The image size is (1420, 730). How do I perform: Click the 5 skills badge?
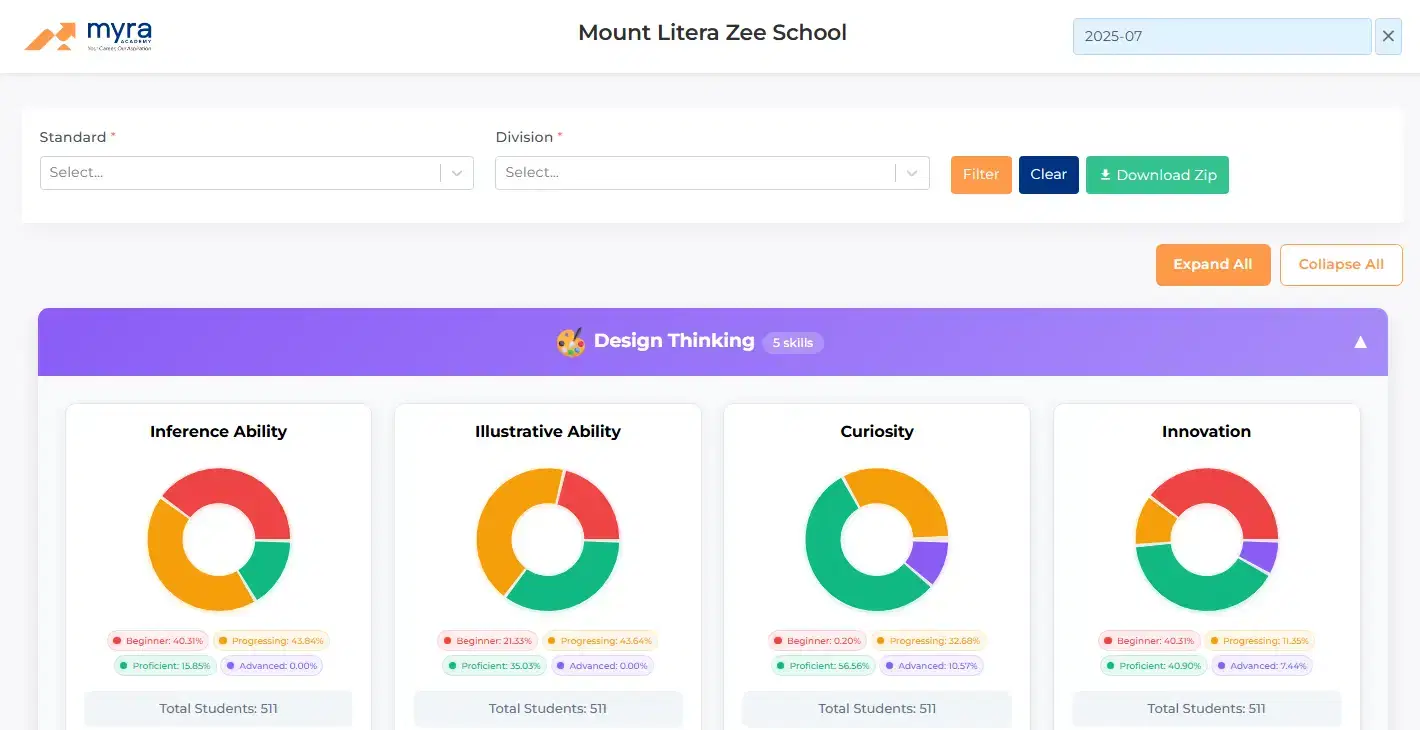click(792, 343)
